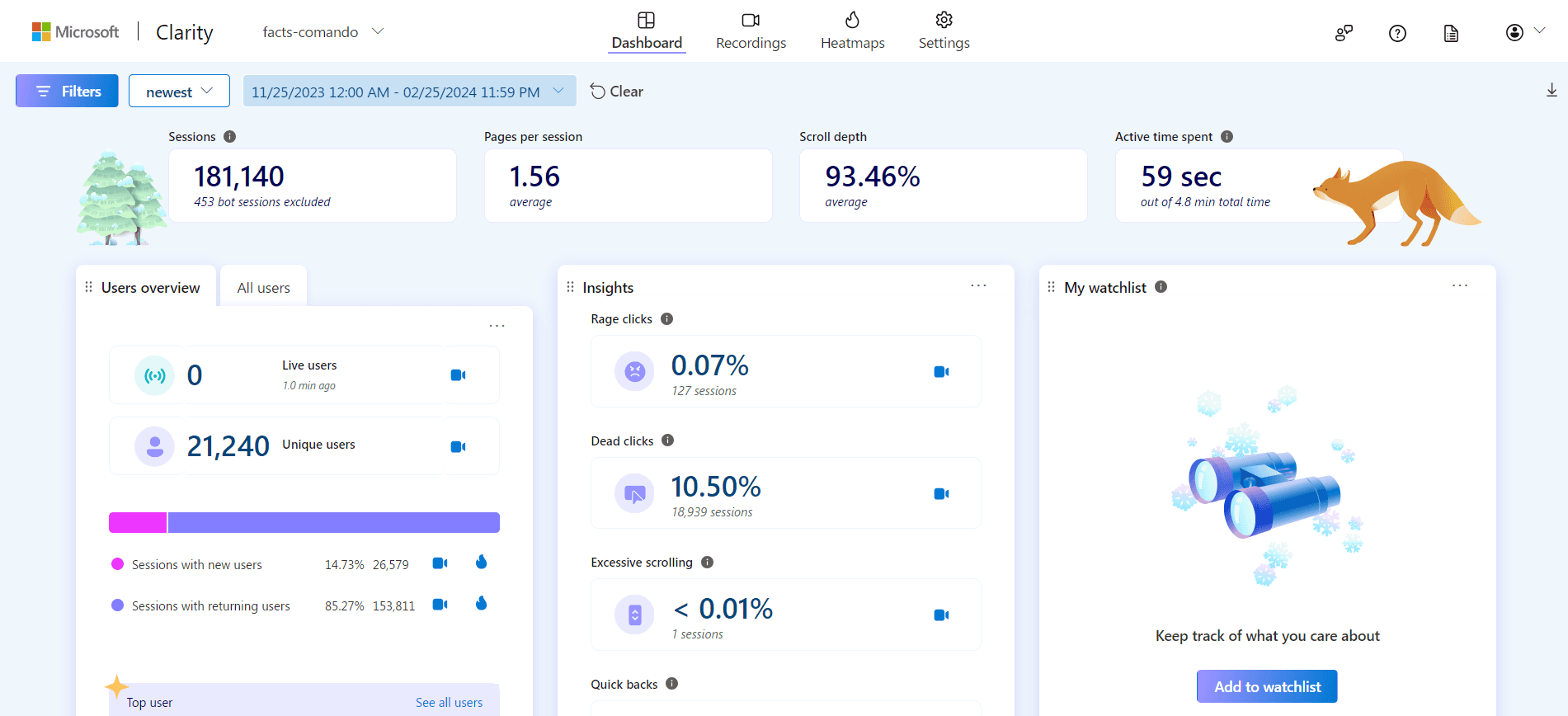Open the Filters panel
The height and width of the screenshot is (716, 1568).
(67, 91)
